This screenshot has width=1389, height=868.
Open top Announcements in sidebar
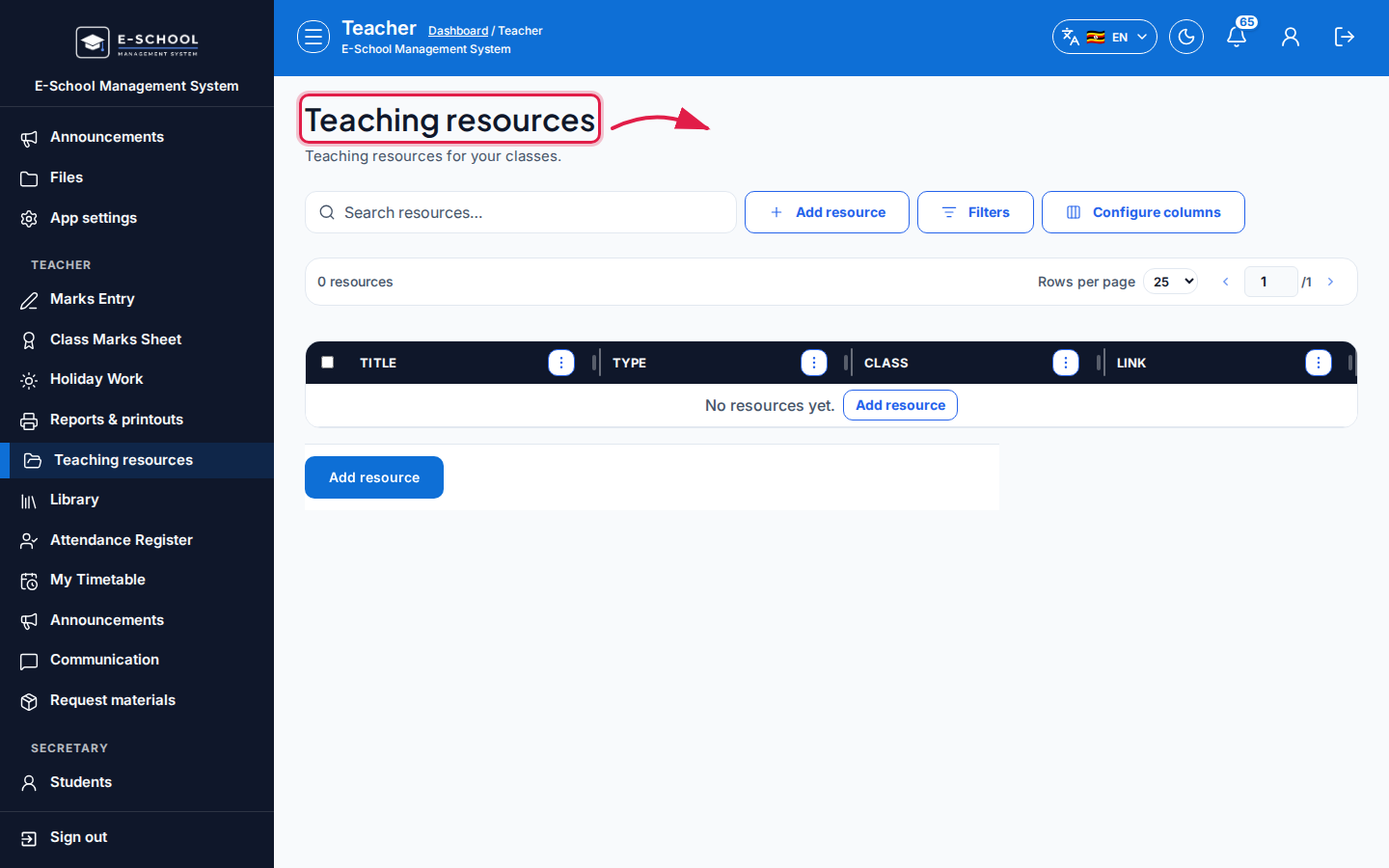pyautogui.click(x=137, y=137)
